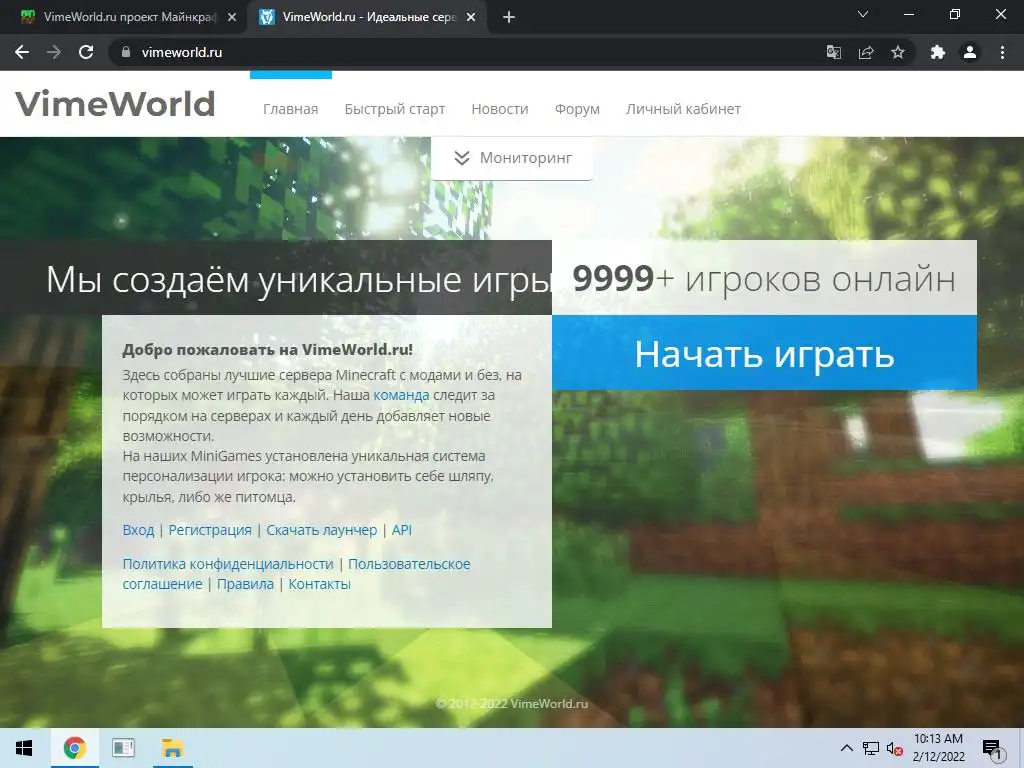Open the Форум menu item
1024x768 pixels.
coord(577,109)
